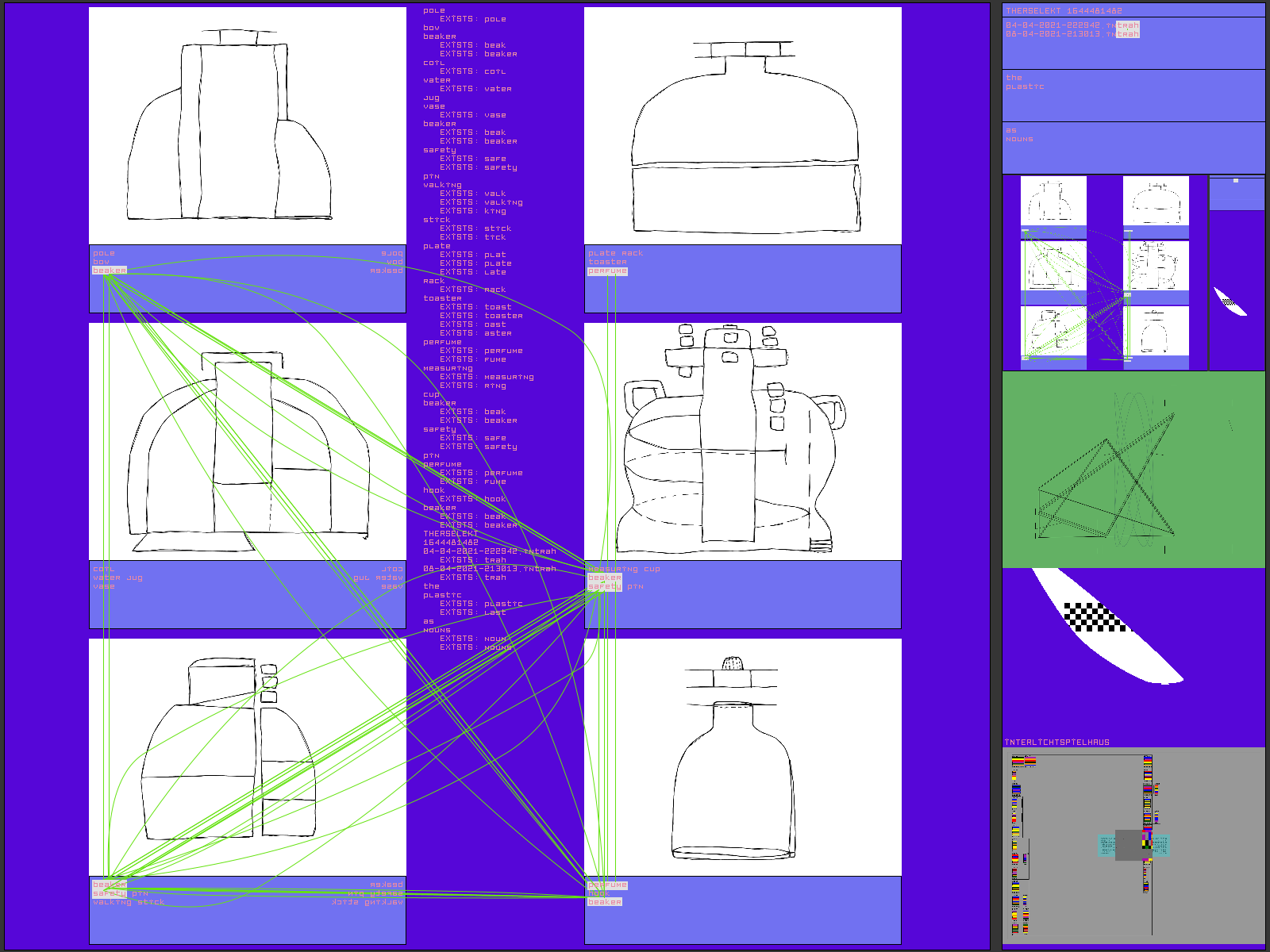Click the green wireframe 3D view panel
Viewport: 1270px width, 952px height.
click(1133, 469)
